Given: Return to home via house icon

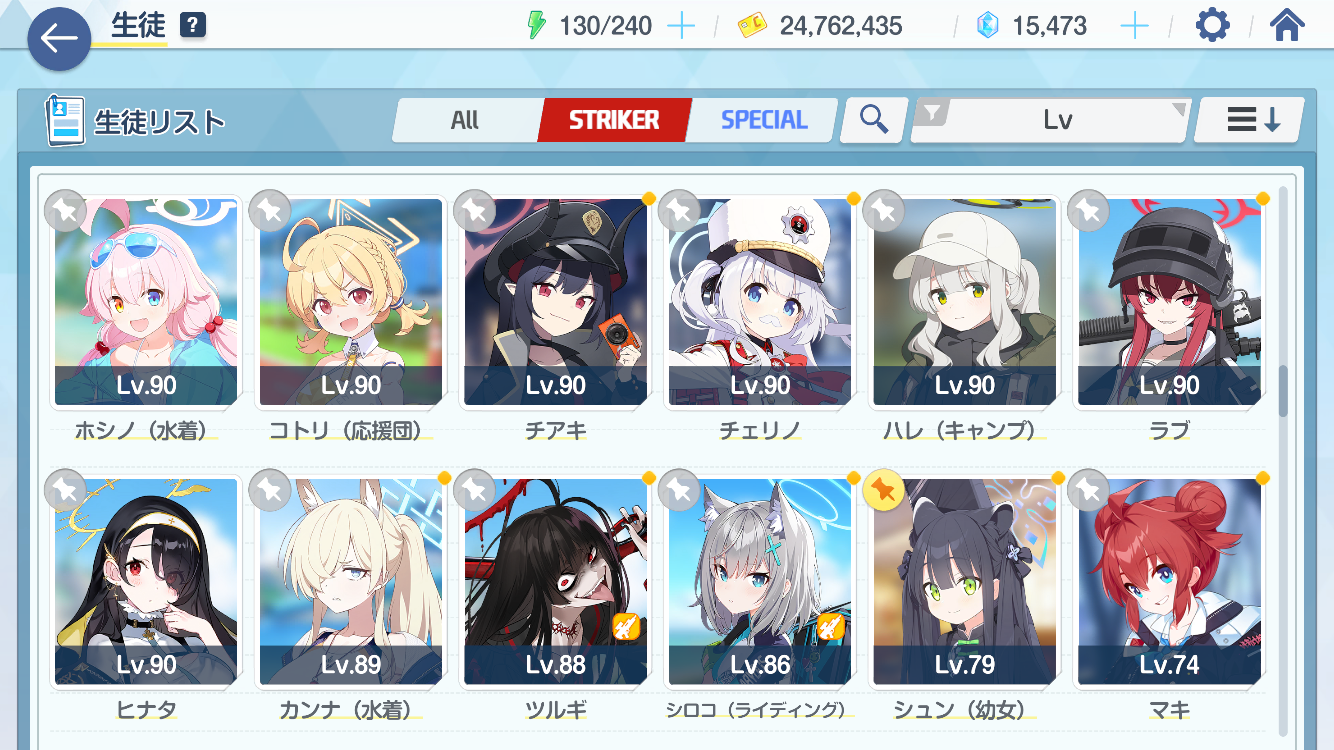Looking at the screenshot, I should click(1287, 25).
